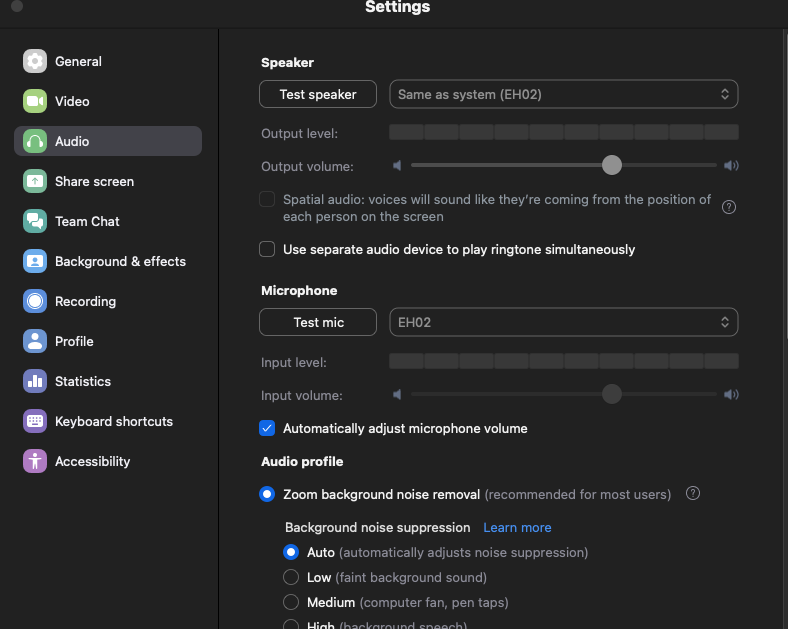Toggle the Spatial audio checkbox
788x629 pixels.
(x=267, y=199)
